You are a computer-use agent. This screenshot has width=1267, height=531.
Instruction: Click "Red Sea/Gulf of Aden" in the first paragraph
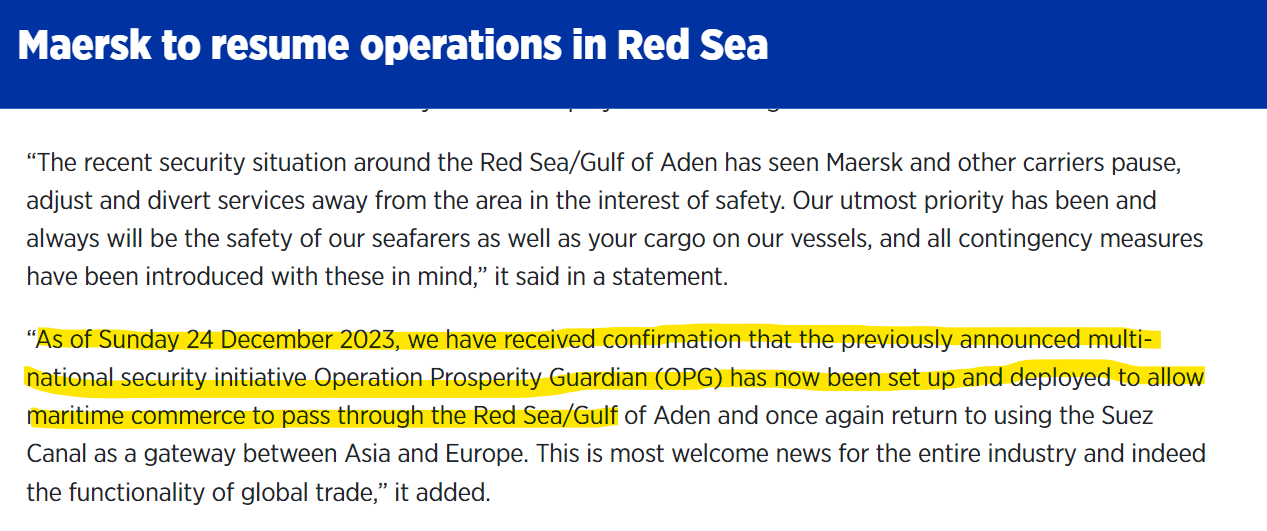pos(599,162)
